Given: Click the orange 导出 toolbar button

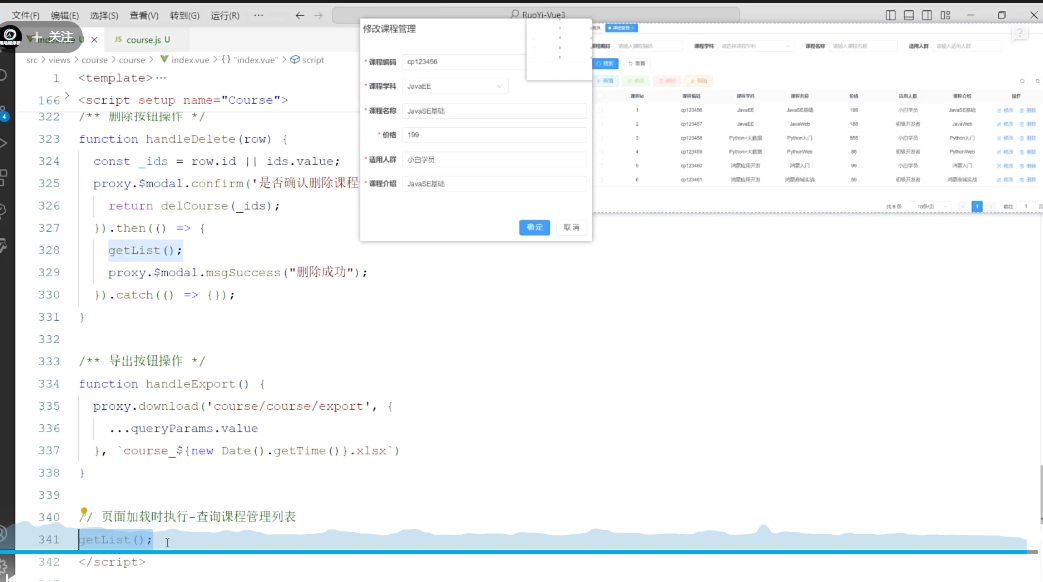Looking at the screenshot, I should coord(698,81).
